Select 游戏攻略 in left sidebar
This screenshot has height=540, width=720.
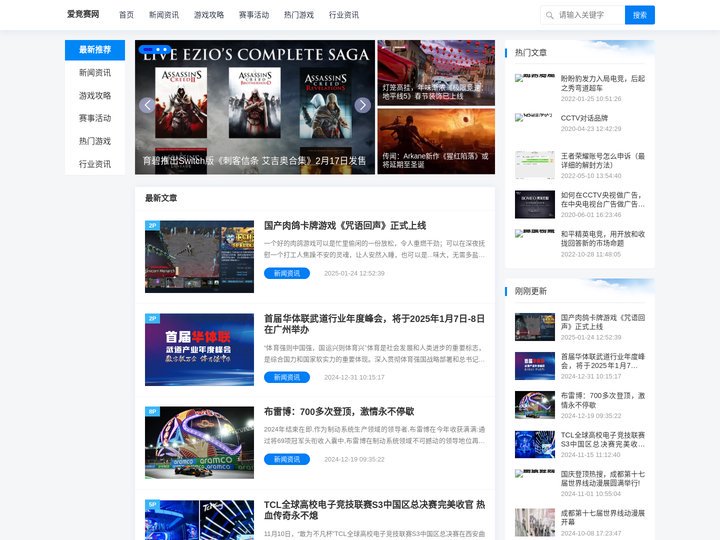coord(95,96)
